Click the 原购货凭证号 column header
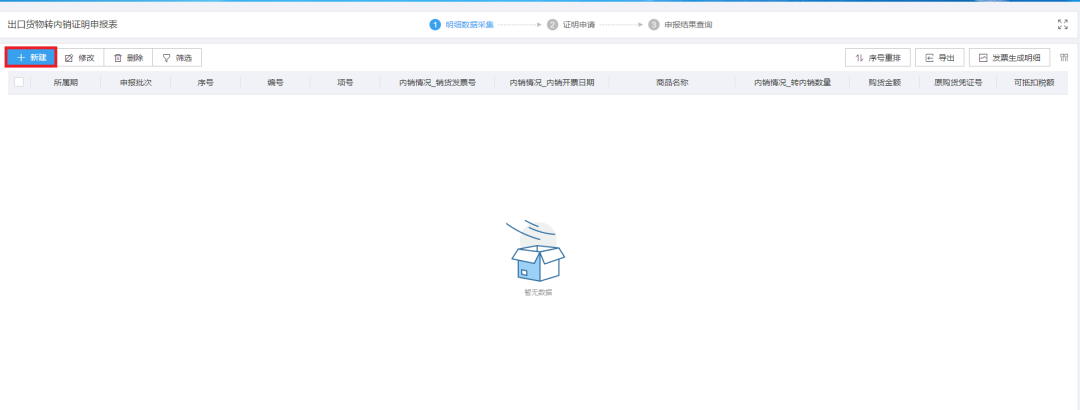This screenshot has height=410, width=1080. click(958, 83)
